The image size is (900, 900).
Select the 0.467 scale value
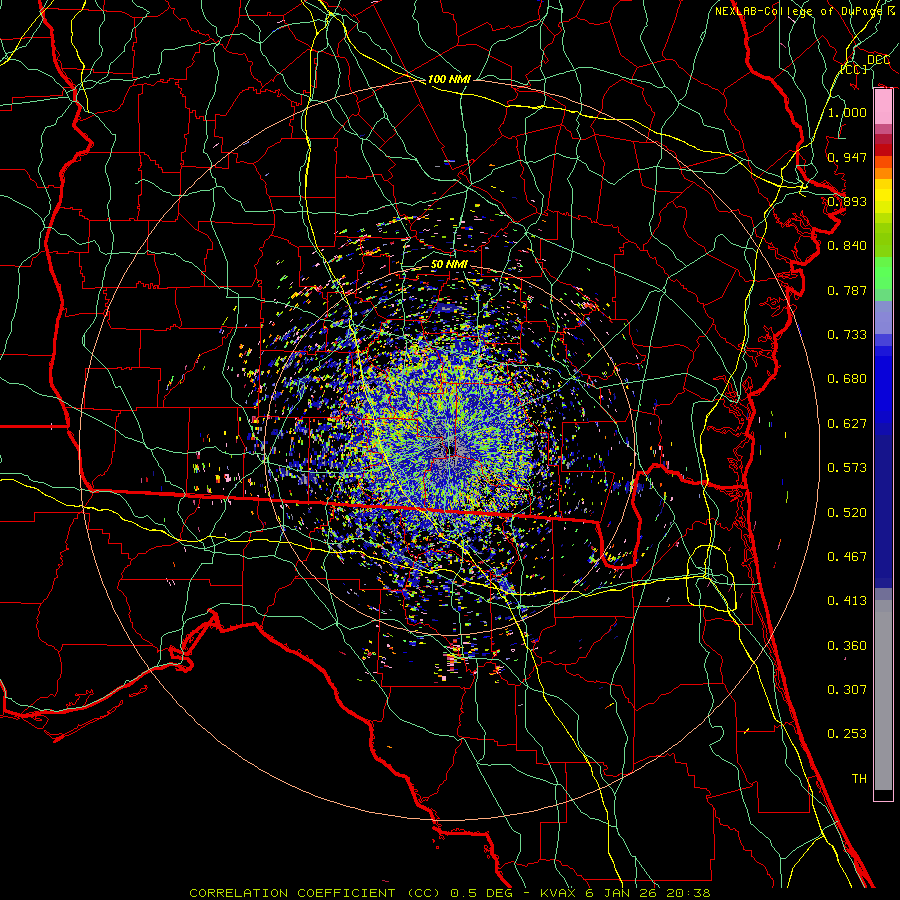pyautogui.click(x=847, y=557)
